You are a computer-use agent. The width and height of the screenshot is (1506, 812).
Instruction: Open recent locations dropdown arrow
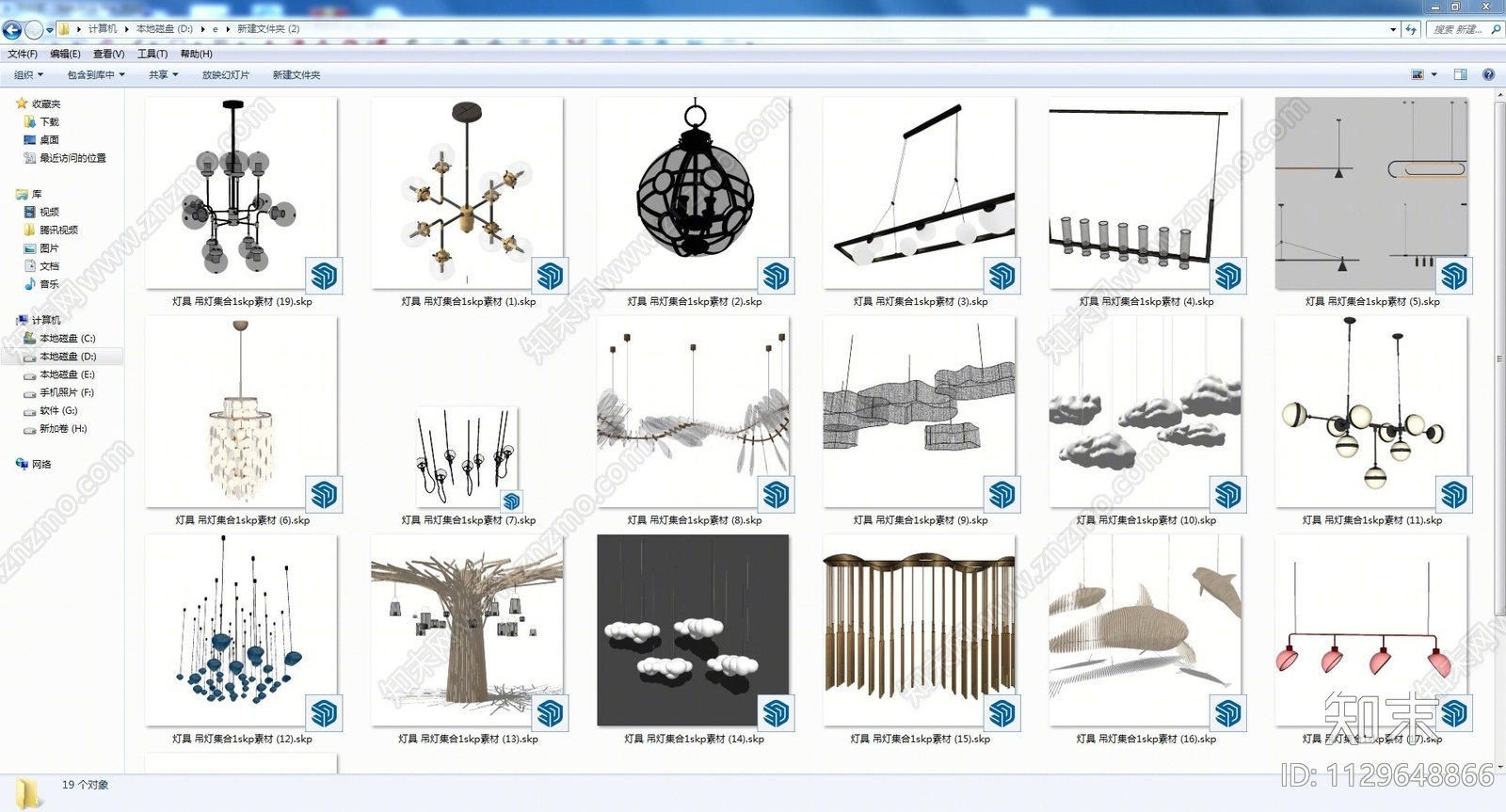pos(50,30)
